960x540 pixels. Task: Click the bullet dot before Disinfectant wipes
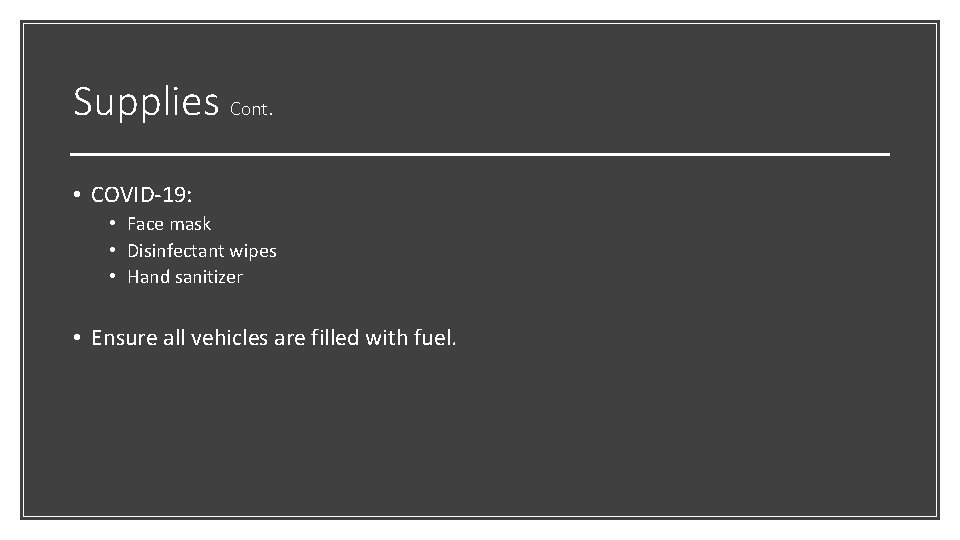click(x=115, y=251)
